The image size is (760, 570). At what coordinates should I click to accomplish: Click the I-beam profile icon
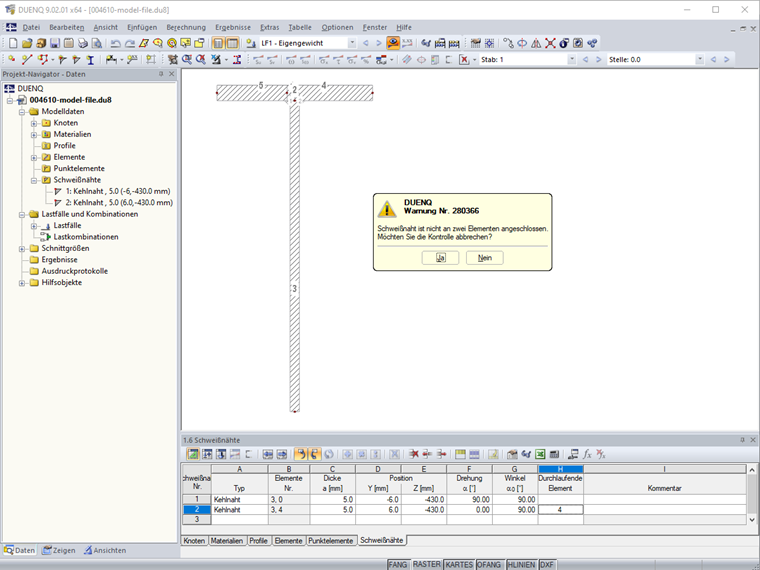point(90,59)
